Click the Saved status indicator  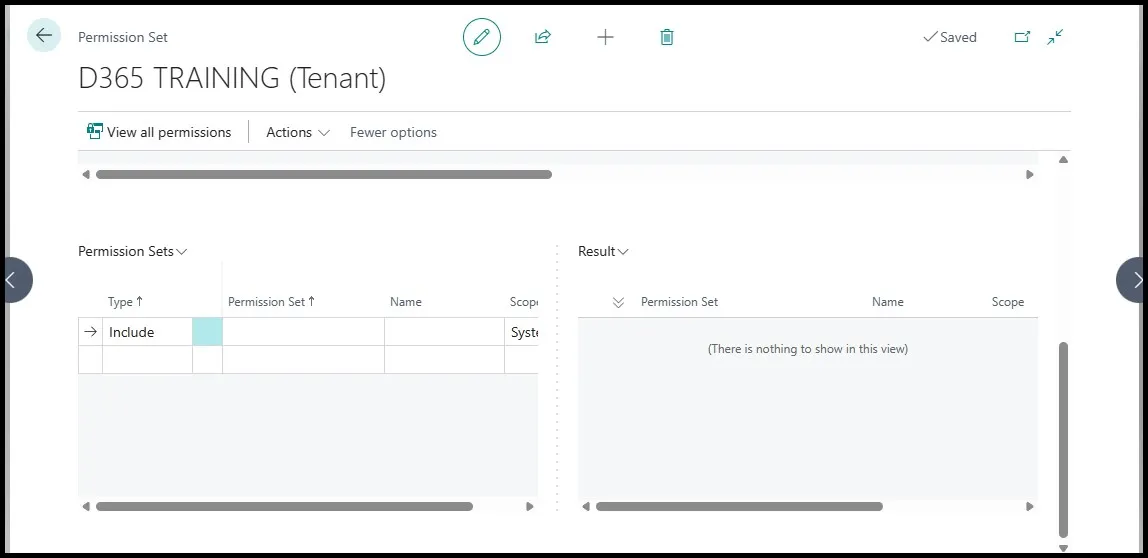pyautogui.click(x=950, y=37)
